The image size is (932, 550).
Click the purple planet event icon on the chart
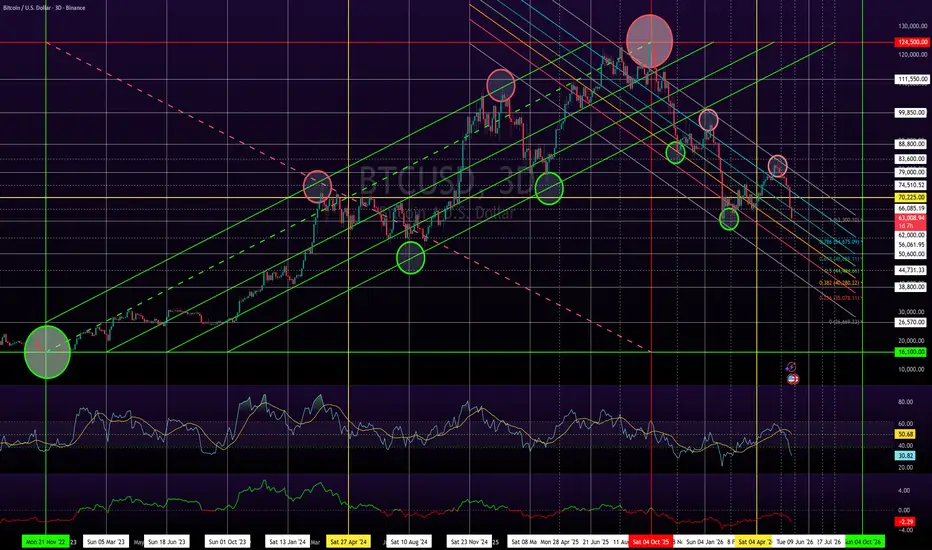[x=791, y=367]
